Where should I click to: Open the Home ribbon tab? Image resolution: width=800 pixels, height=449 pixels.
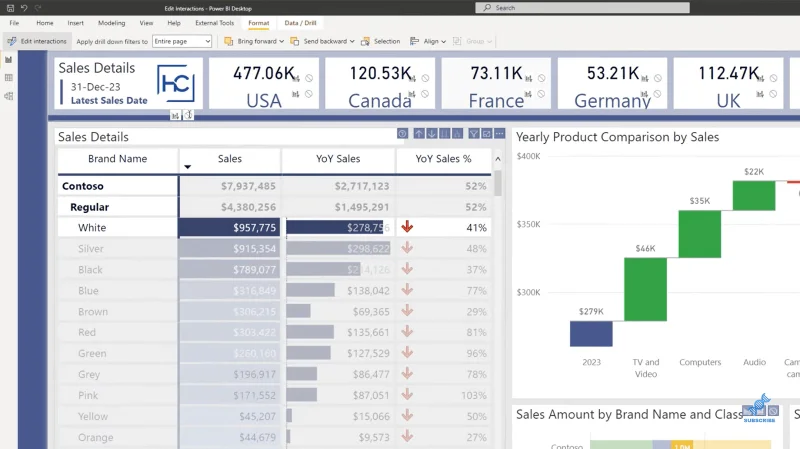tap(45, 23)
